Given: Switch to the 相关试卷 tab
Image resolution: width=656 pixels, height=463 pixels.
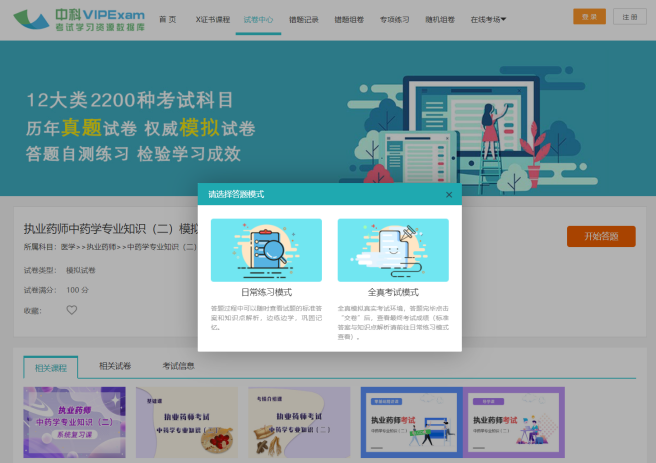Looking at the screenshot, I should 114,366.
